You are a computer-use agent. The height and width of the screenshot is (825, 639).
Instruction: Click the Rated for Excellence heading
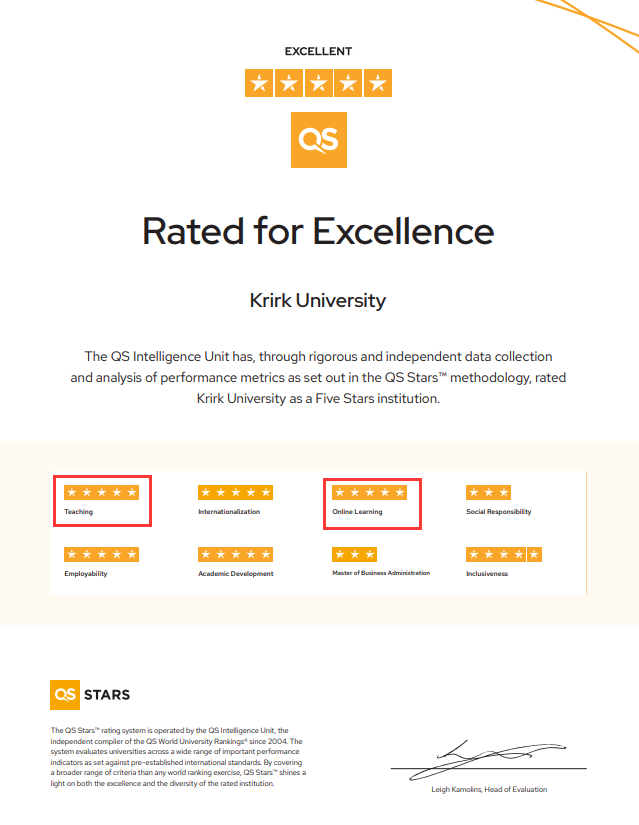(318, 231)
